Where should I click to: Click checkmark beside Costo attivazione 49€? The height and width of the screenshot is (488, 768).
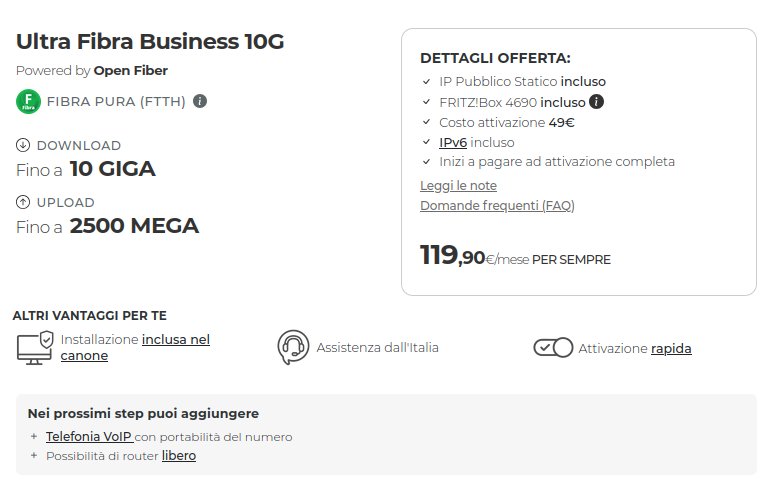[426, 122]
